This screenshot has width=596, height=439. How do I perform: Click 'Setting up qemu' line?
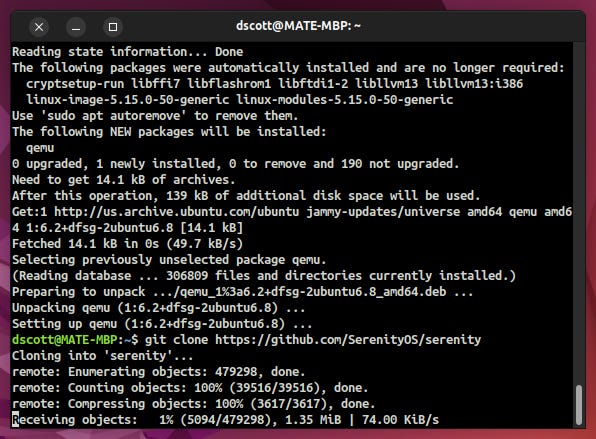[162, 323]
